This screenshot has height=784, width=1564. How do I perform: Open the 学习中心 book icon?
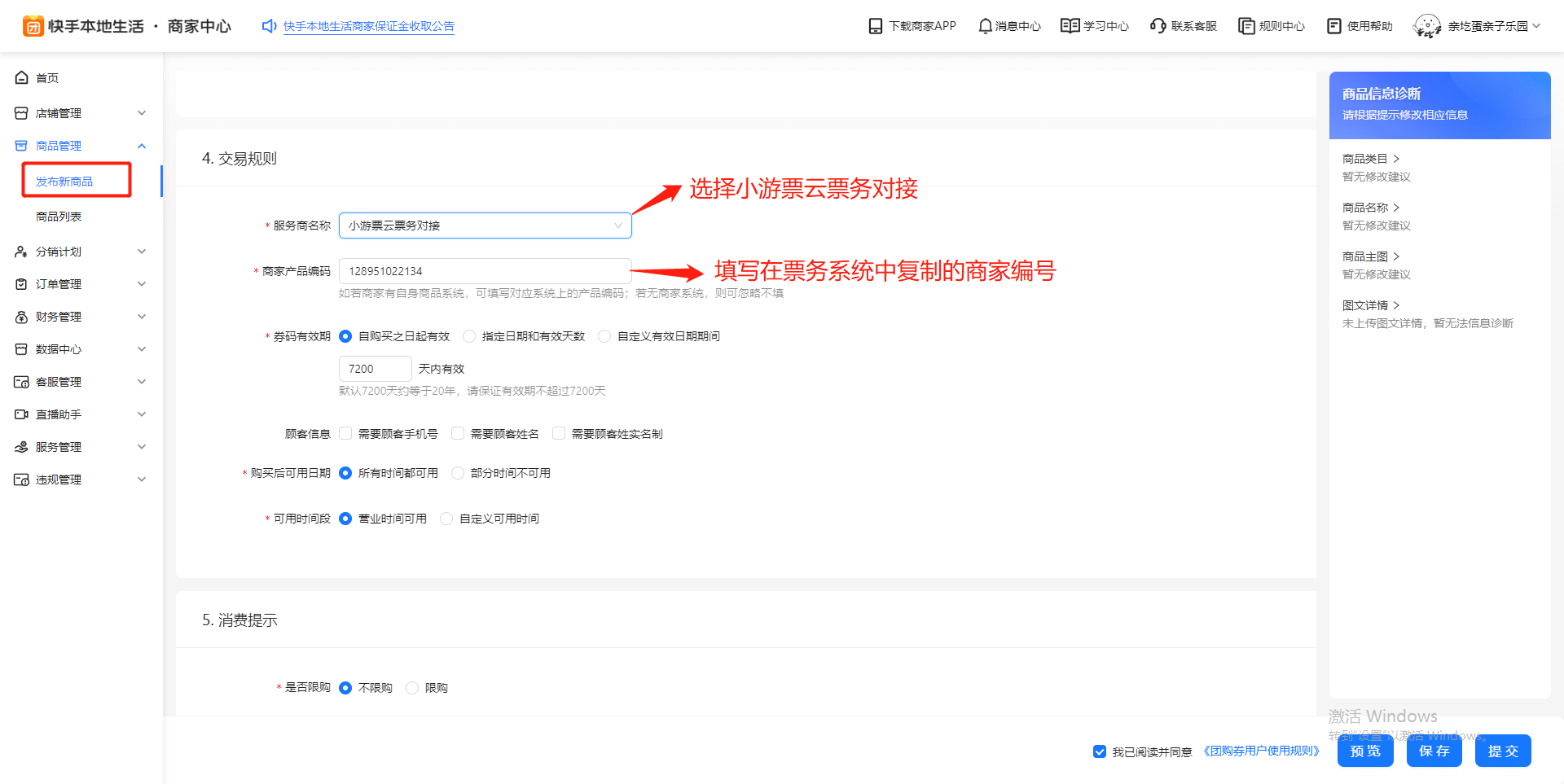(1070, 26)
